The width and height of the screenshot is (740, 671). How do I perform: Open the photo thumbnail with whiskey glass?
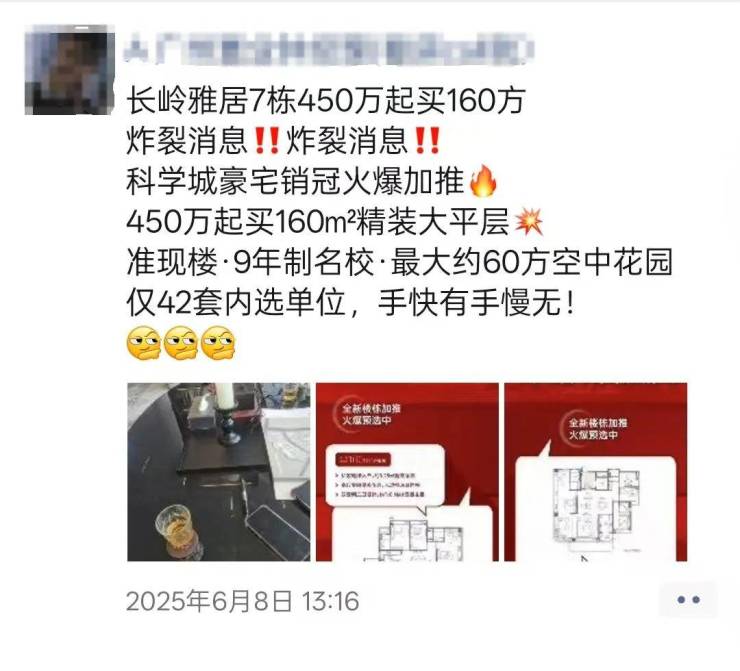point(219,472)
